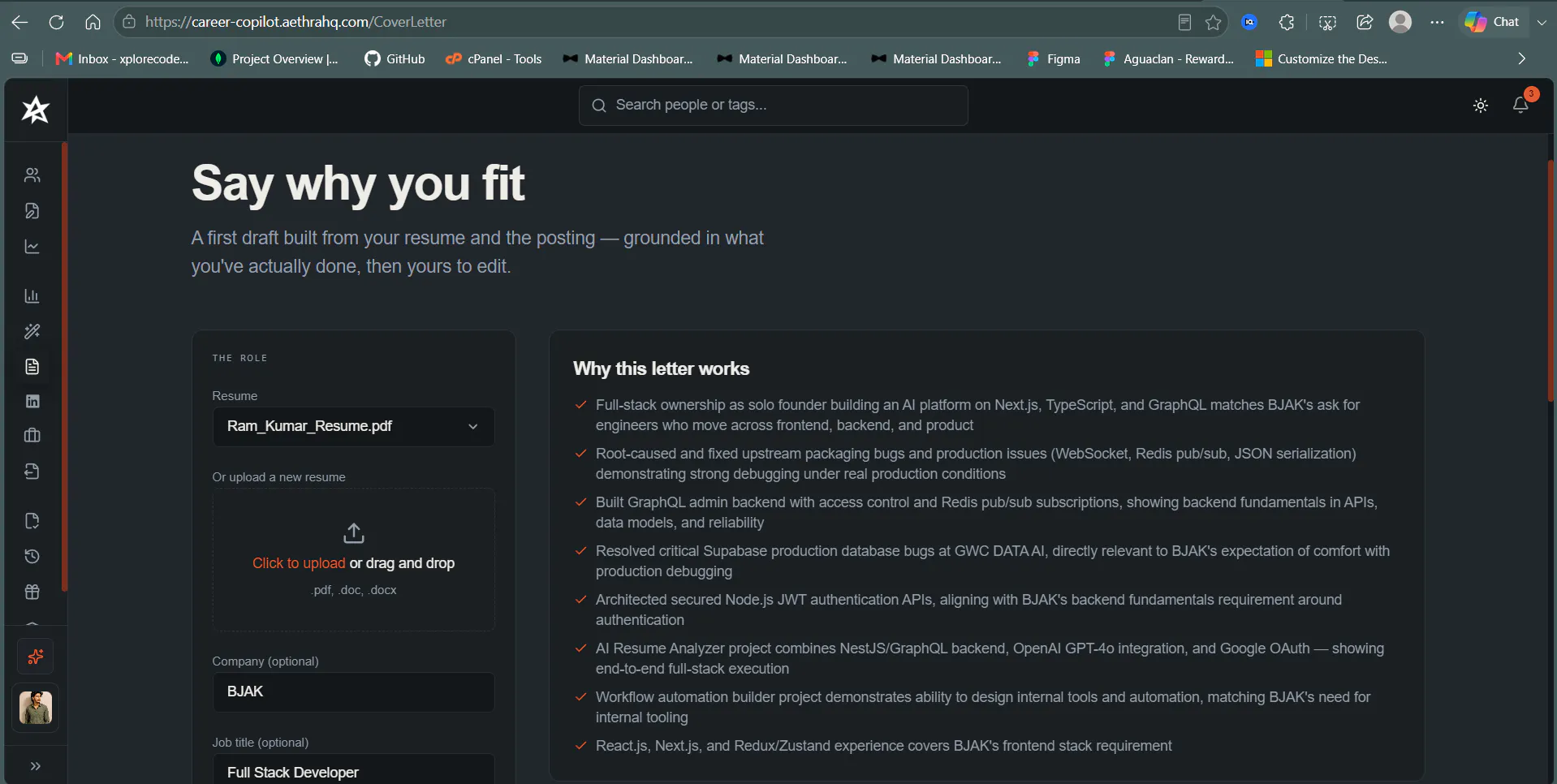Viewport: 1557px width, 784px height.
Task: Open the Copilot Chat button
Action: [x=1492, y=22]
